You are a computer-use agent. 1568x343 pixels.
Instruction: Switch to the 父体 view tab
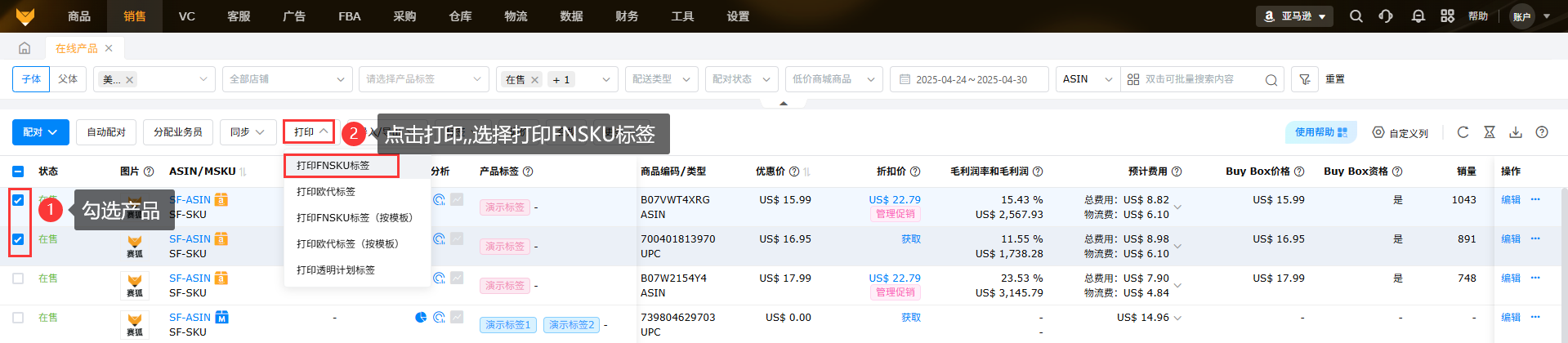click(68, 79)
